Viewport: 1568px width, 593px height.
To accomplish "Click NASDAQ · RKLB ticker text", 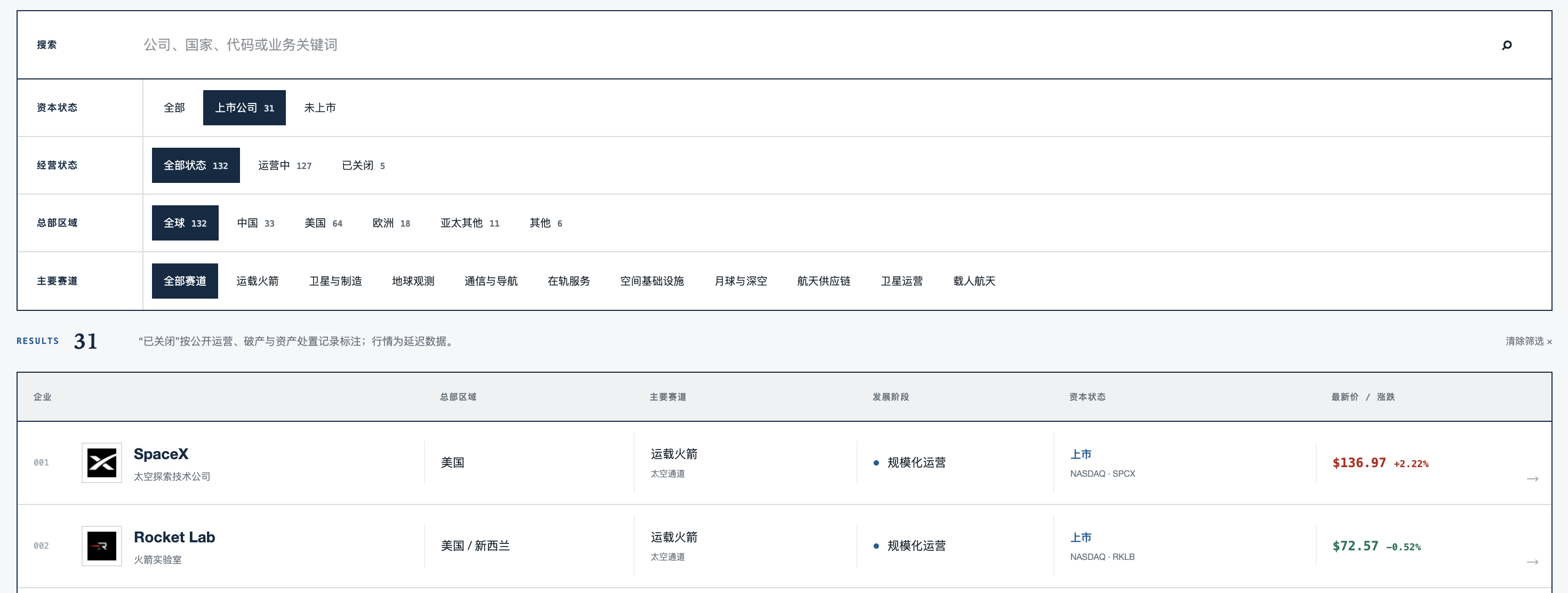I will 1102,557.
